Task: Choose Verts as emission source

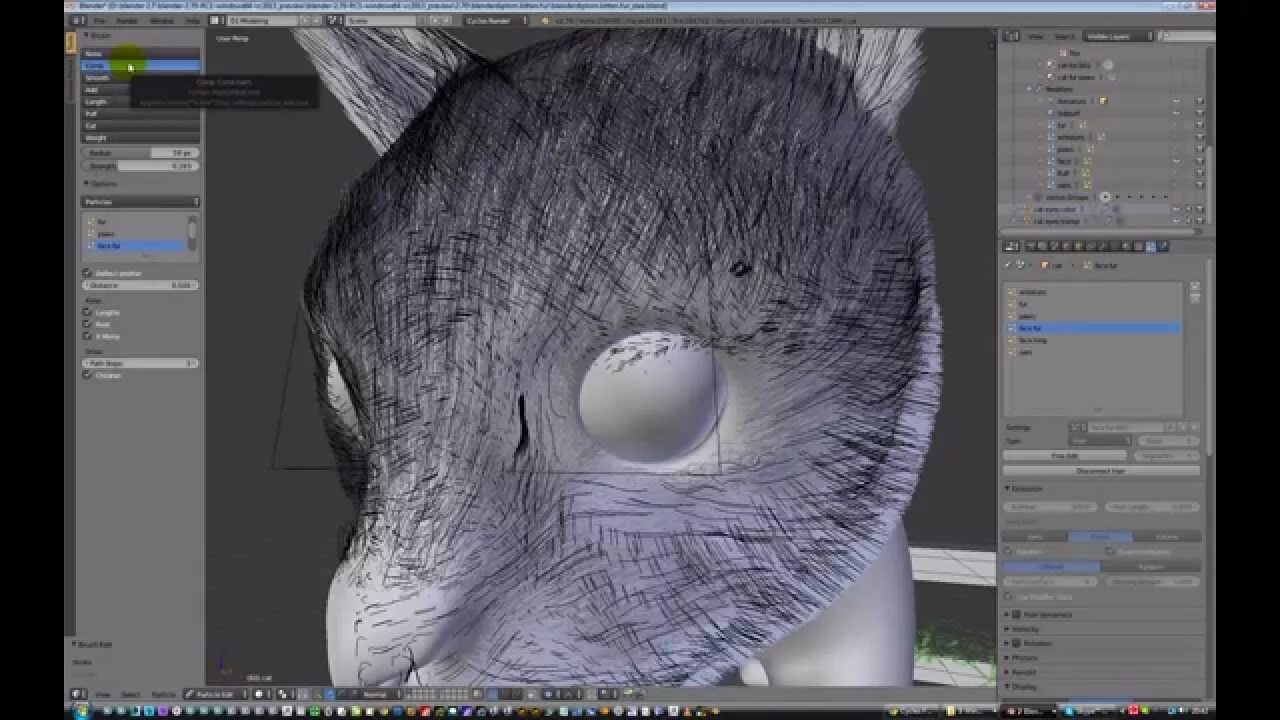Action: click(x=1035, y=537)
